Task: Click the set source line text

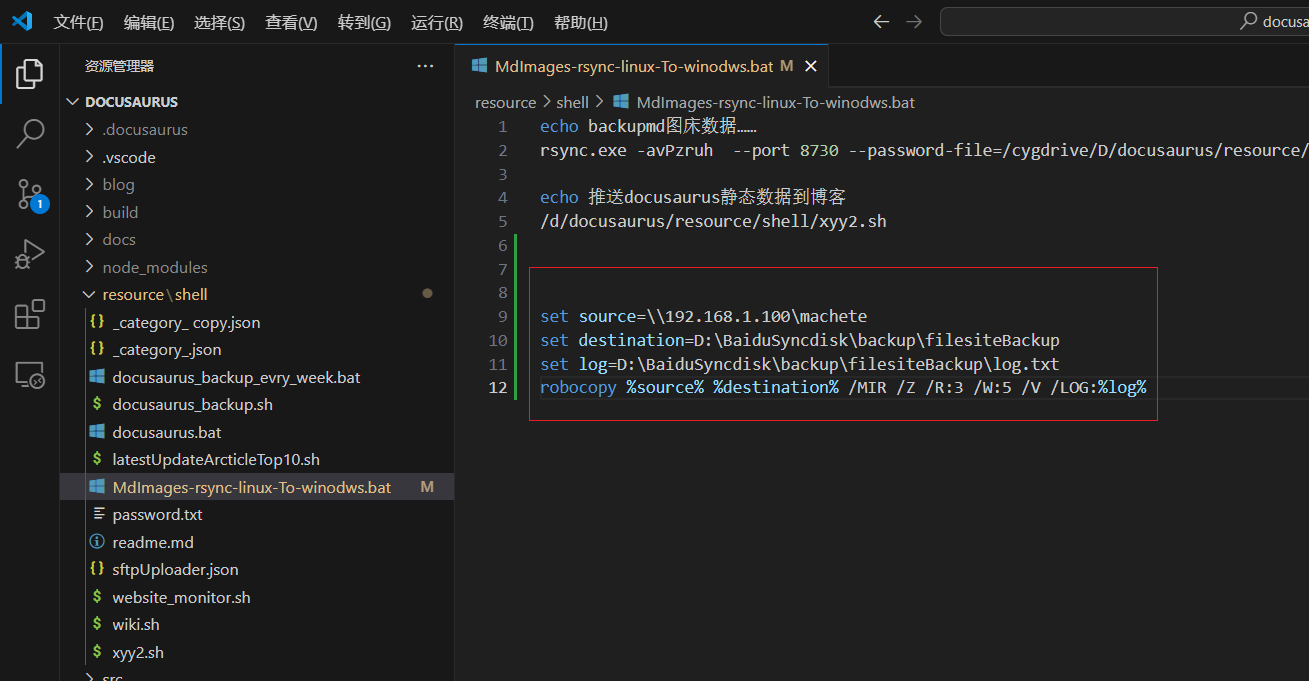Action: (x=703, y=316)
